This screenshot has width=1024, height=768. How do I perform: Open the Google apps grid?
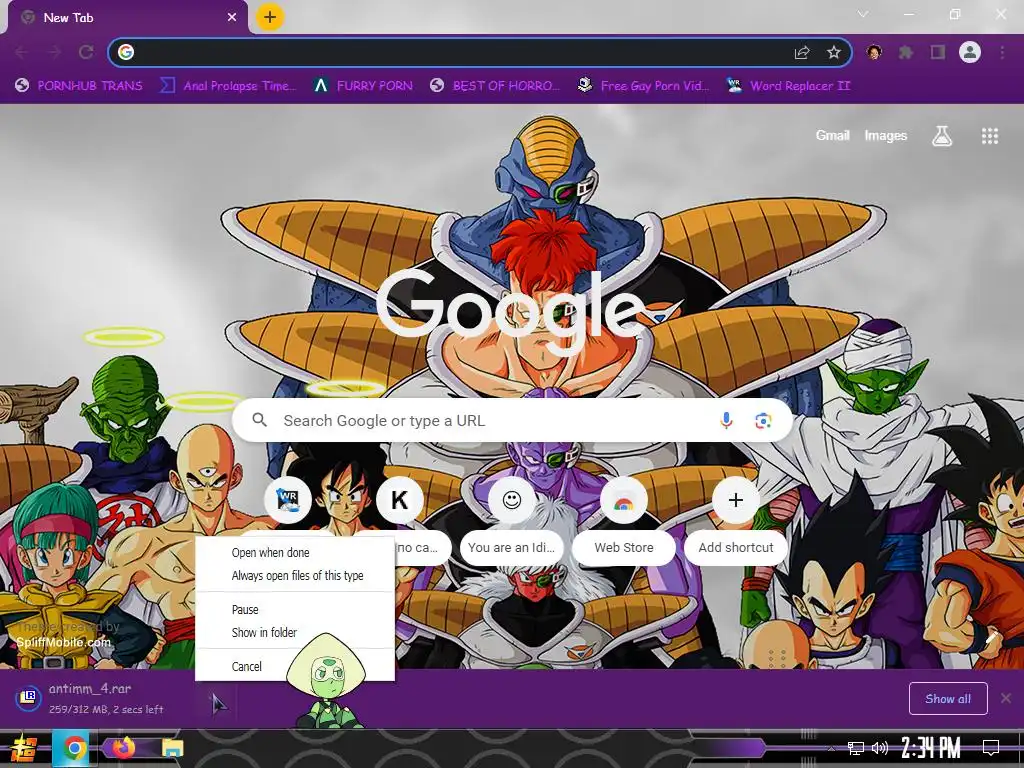pyautogui.click(x=990, y=136)
